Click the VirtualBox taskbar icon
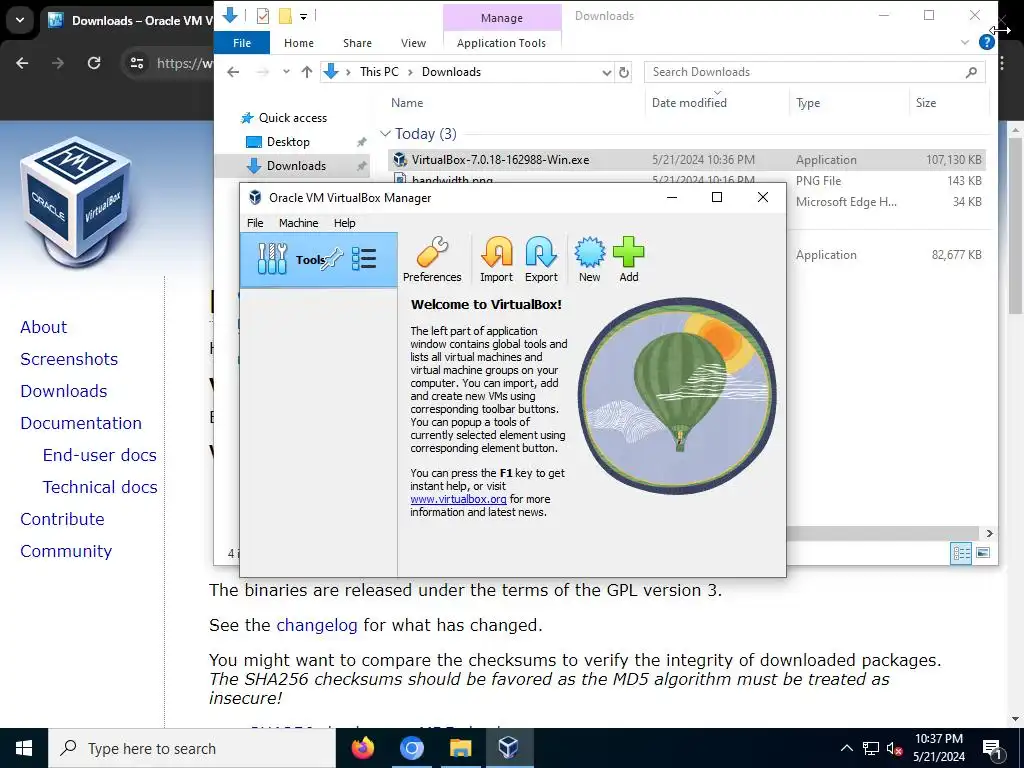Screen dimensions: 1024x768 (x=509, y=748)
